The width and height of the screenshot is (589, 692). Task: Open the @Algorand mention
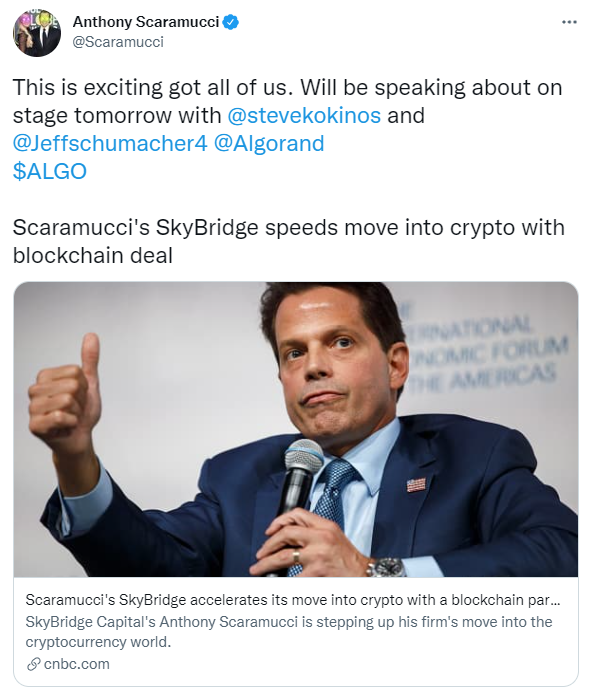pyautogui.click(x=269, y=143)
